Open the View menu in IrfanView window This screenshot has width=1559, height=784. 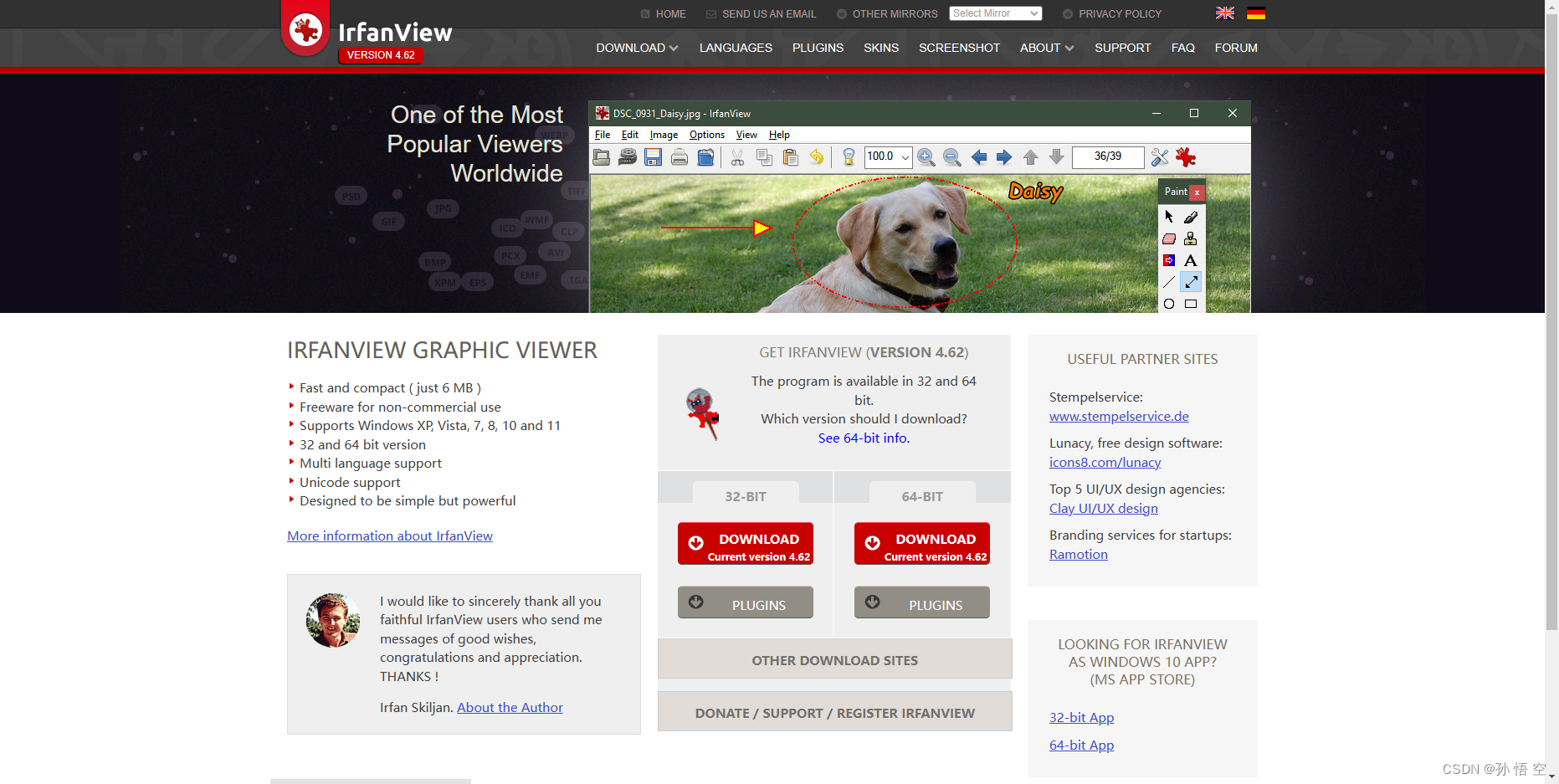746,135
